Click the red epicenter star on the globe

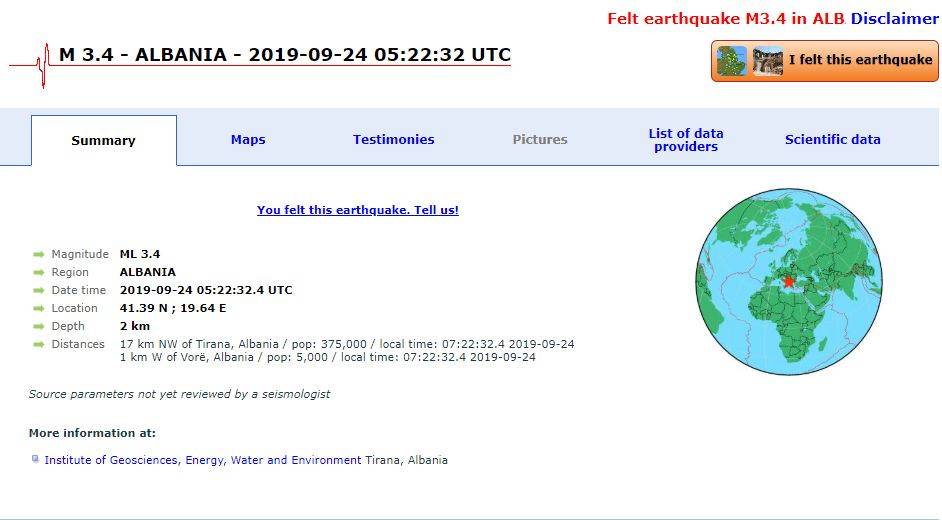788,281
